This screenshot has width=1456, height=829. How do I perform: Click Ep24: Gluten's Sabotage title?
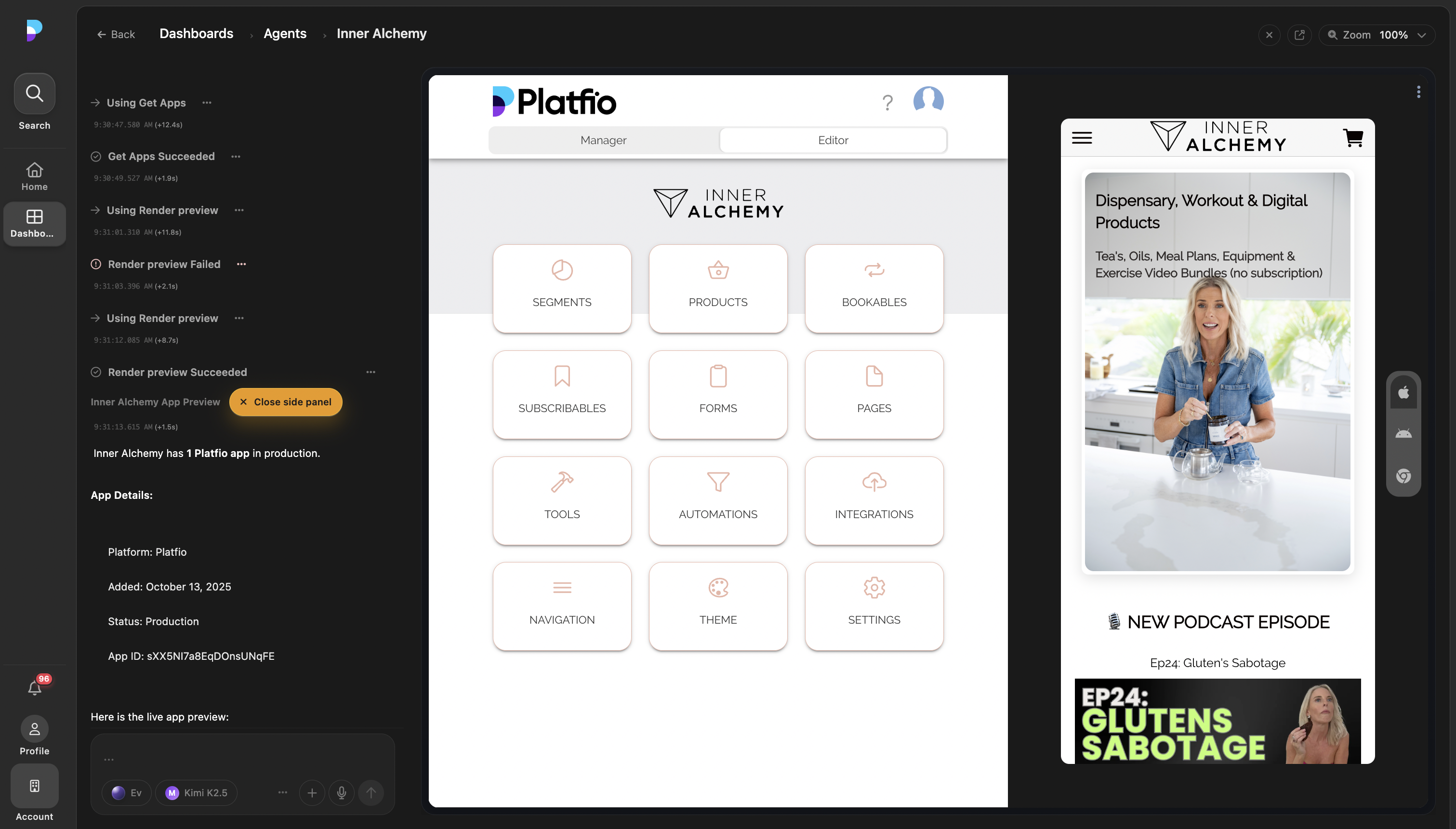1217,663
